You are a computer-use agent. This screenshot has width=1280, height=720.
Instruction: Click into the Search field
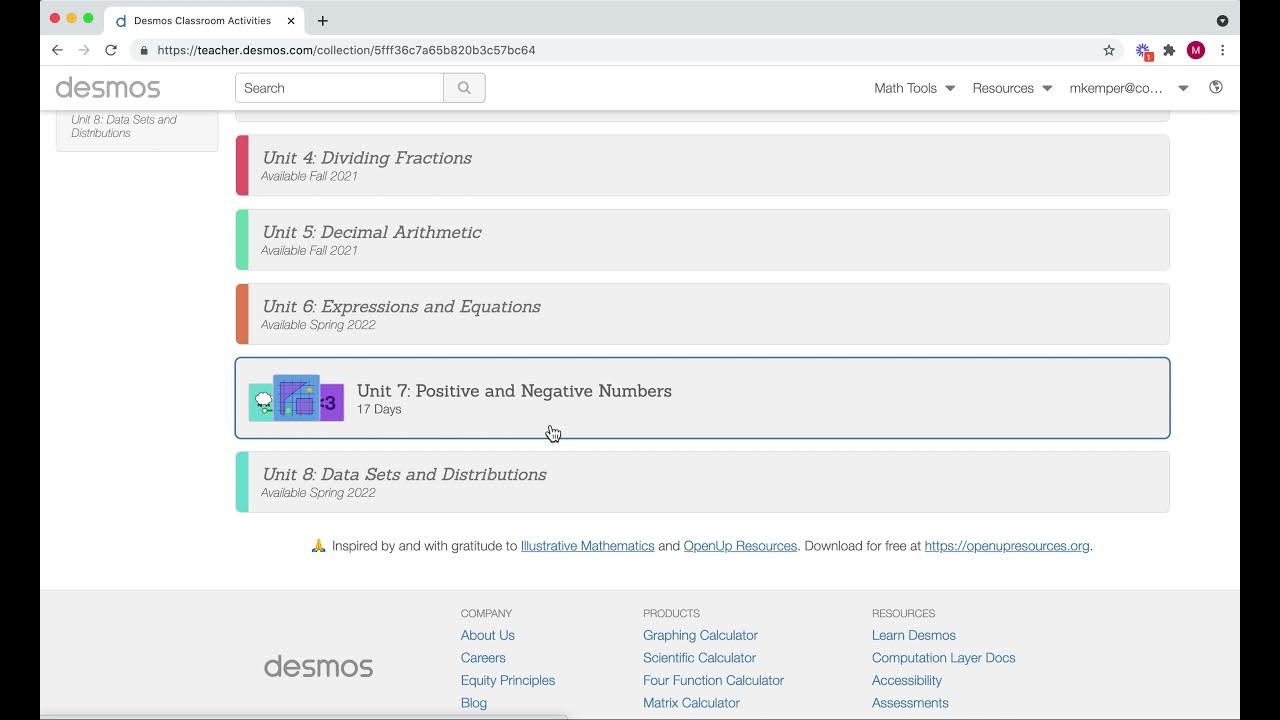pos(339,88)
